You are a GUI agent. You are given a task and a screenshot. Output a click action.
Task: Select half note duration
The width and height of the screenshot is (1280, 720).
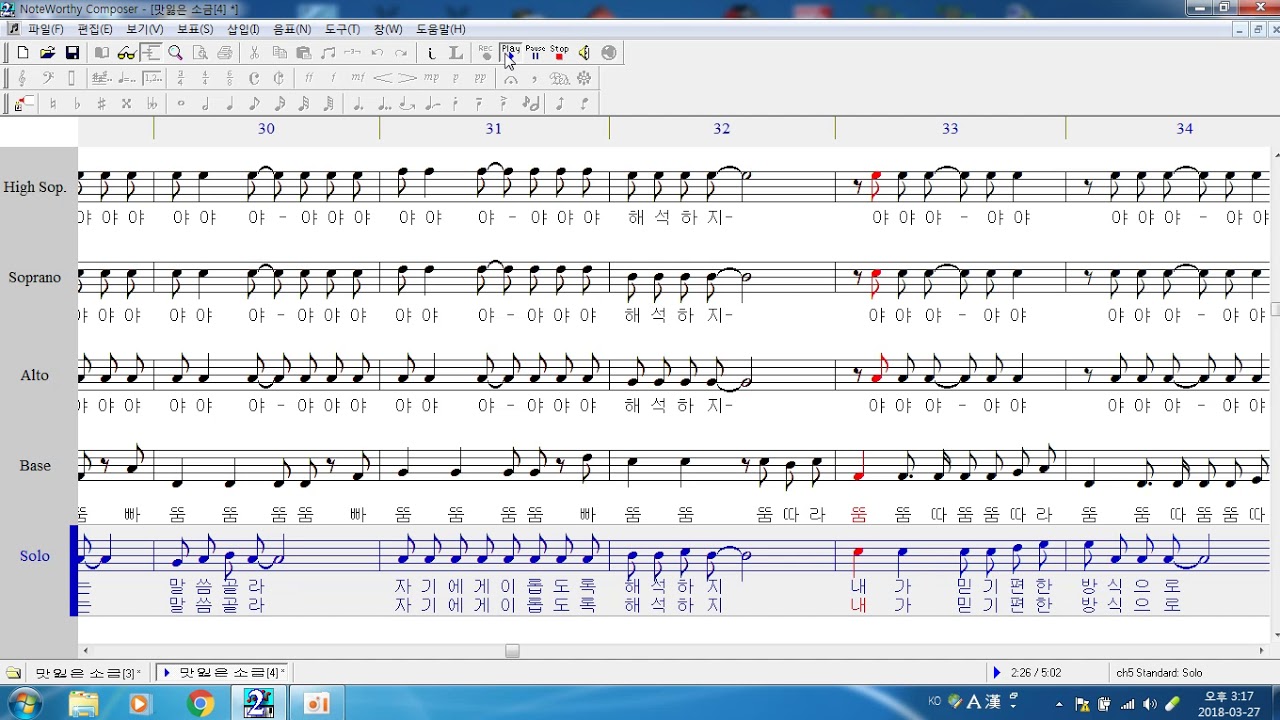coord(205,104)
